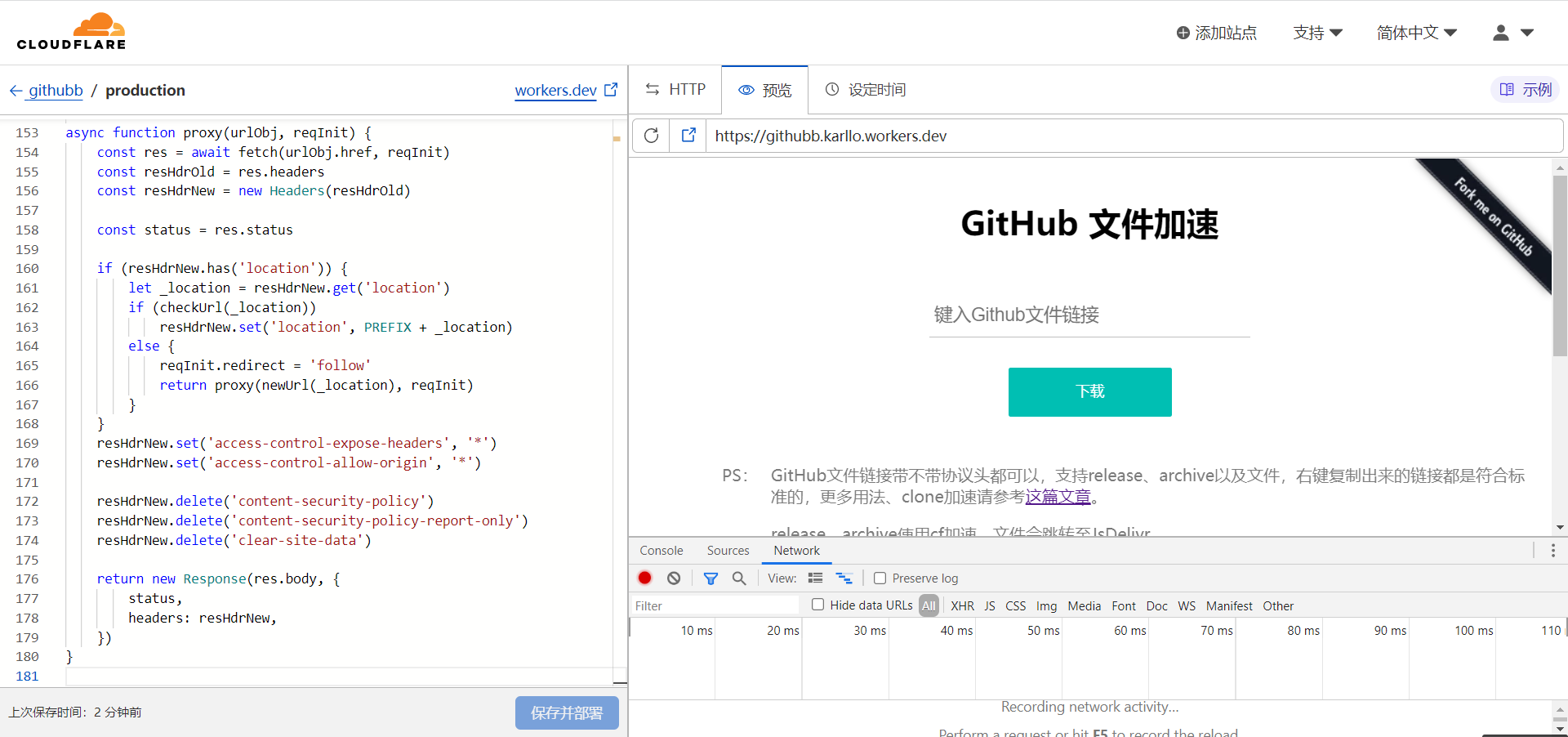Select the XHR request type filter
Screen dimensions: 1568x737
[962, 605]
